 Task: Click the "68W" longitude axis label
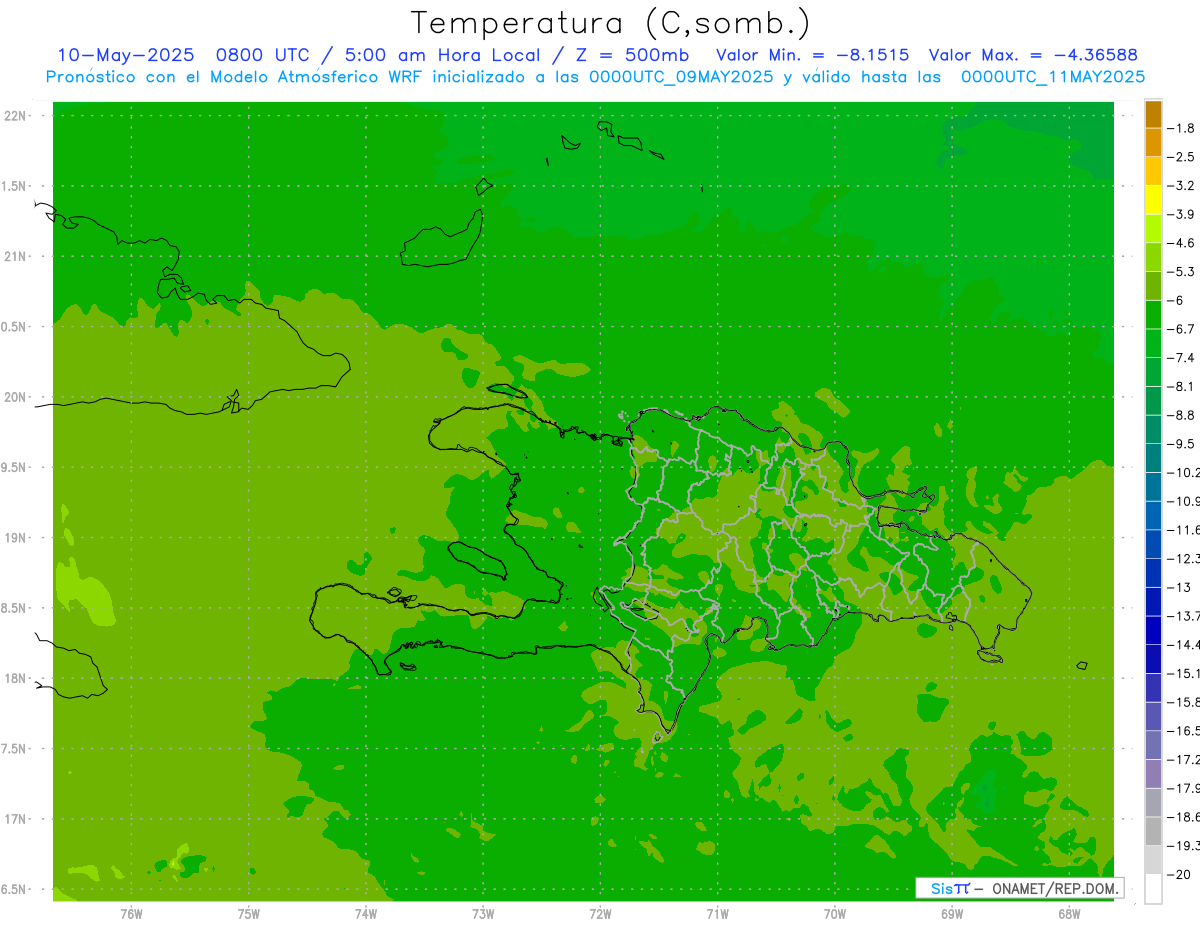coord(1068,914)
